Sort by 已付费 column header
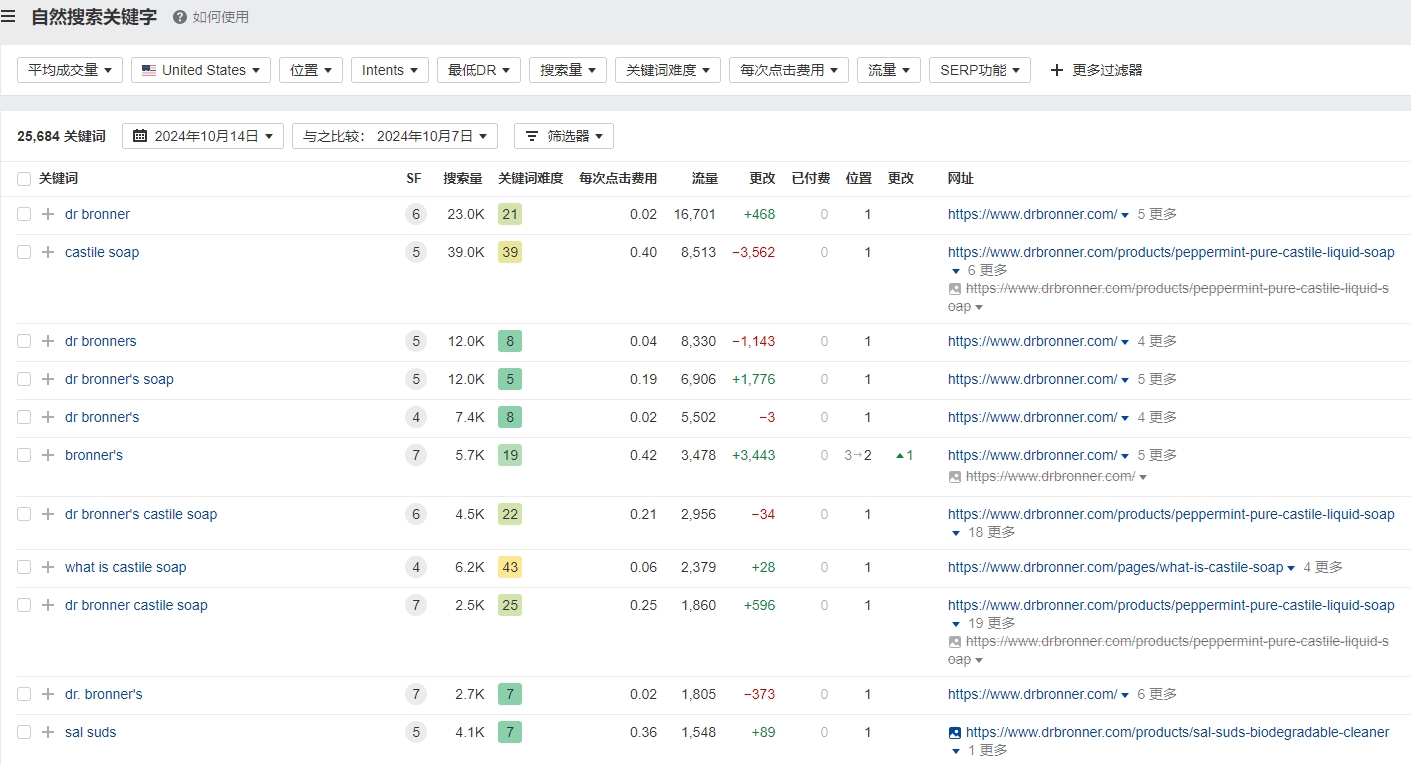 point(811,179)
